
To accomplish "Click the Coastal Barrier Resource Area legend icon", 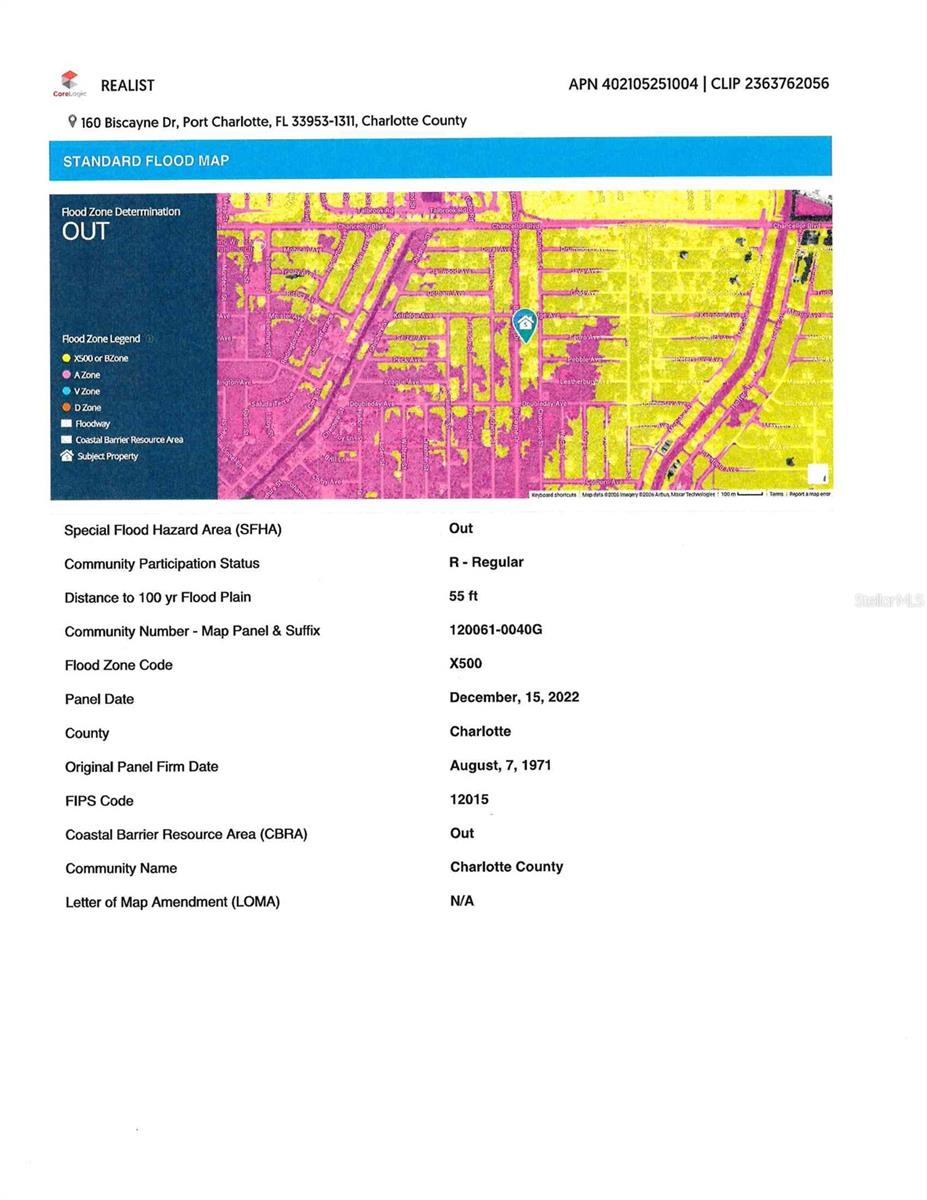I will (67, 440).
